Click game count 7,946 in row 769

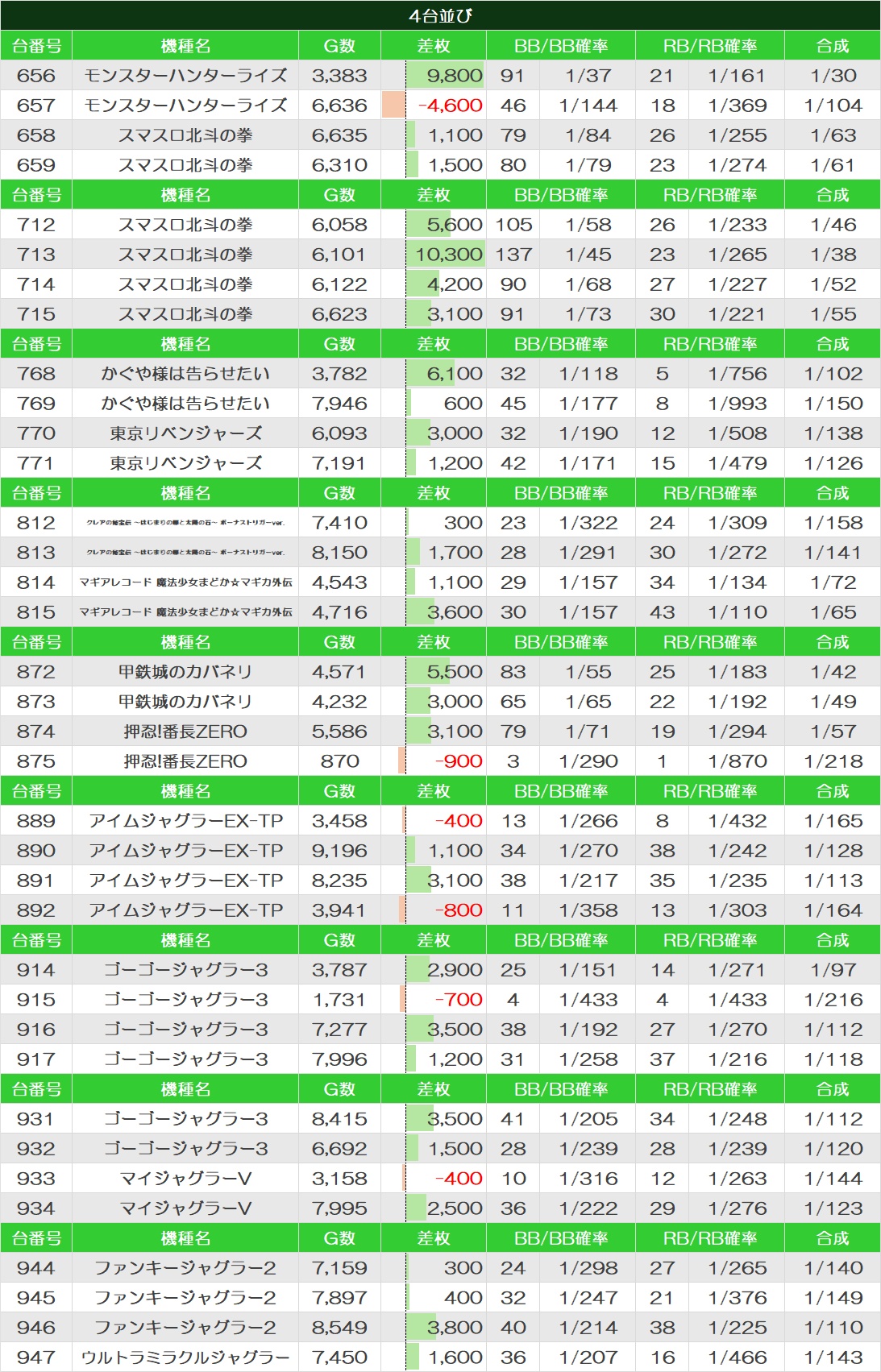point(339,404)
